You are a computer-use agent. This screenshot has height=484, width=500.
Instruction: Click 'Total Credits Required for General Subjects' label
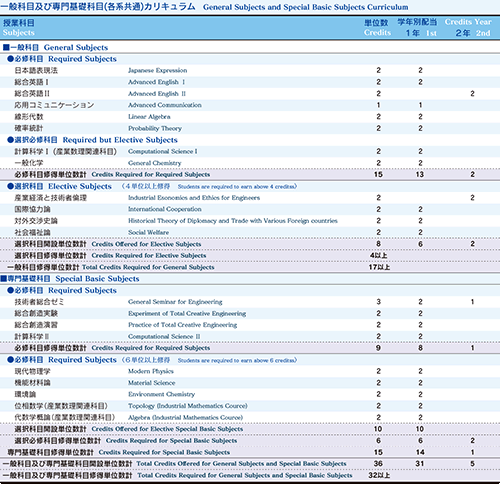148,267
